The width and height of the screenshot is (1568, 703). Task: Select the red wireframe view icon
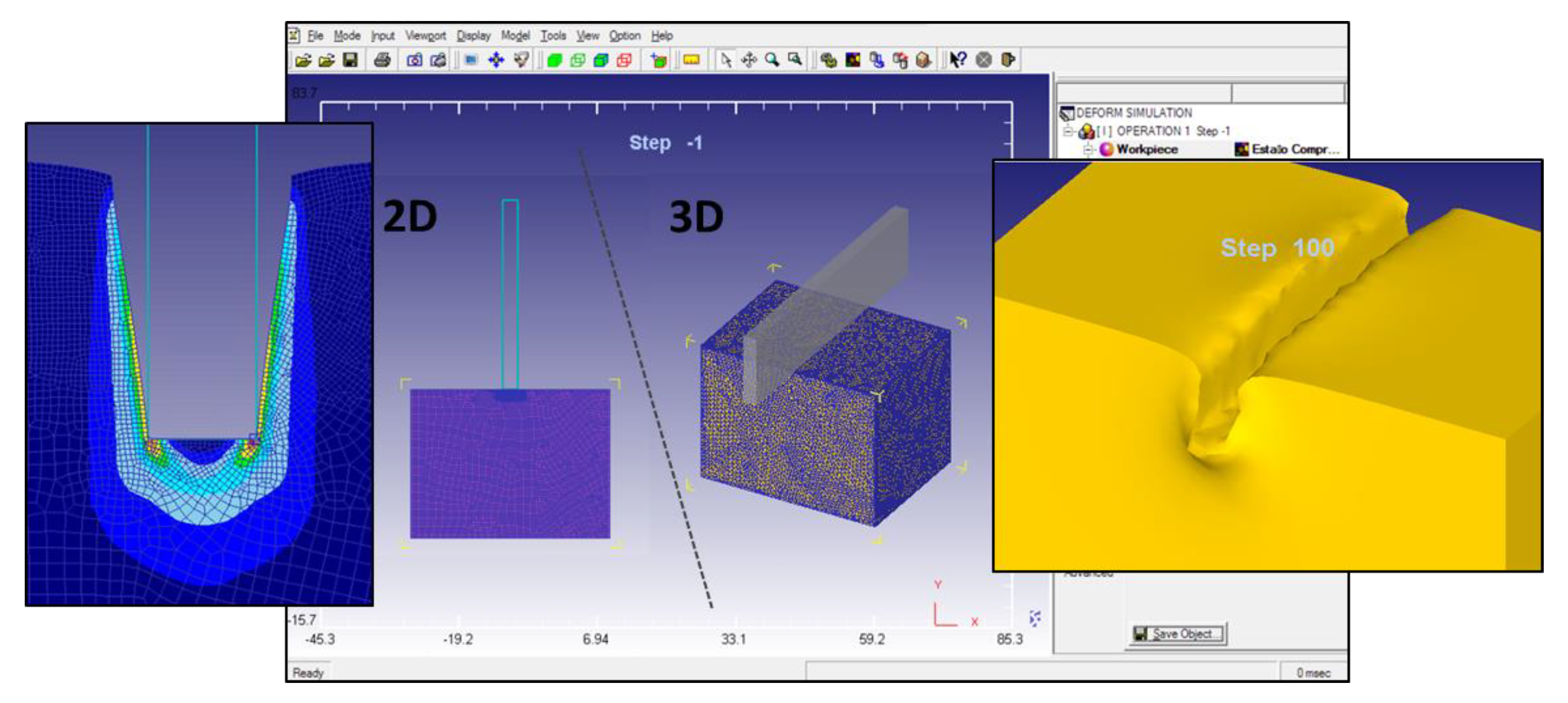(624, 60)
